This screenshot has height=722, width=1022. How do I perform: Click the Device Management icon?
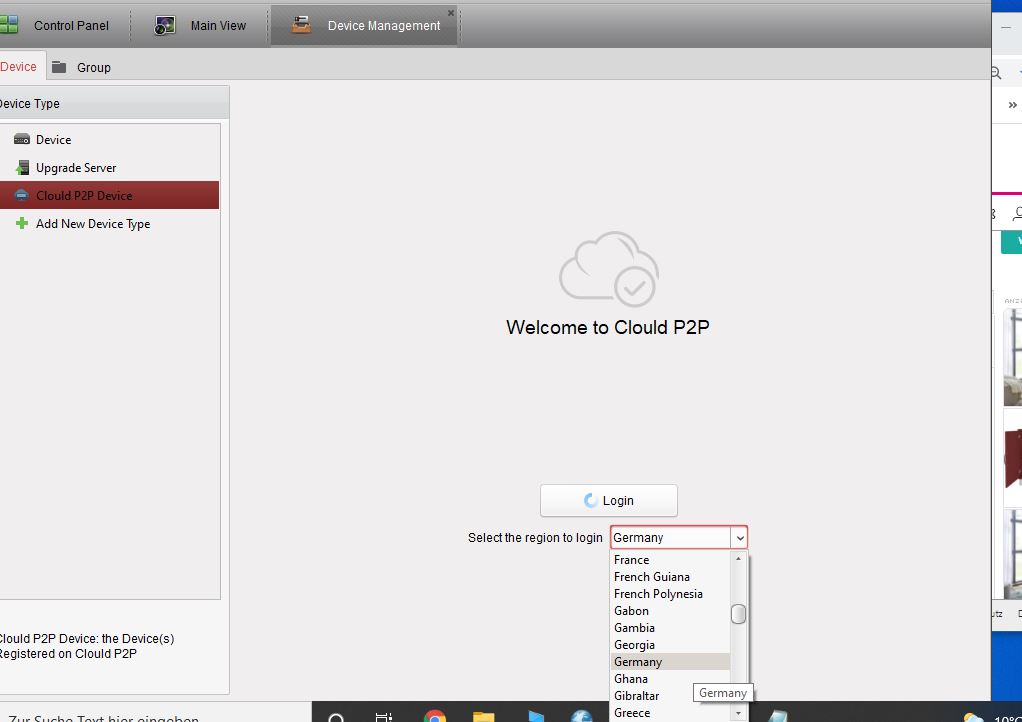[301, 25]
